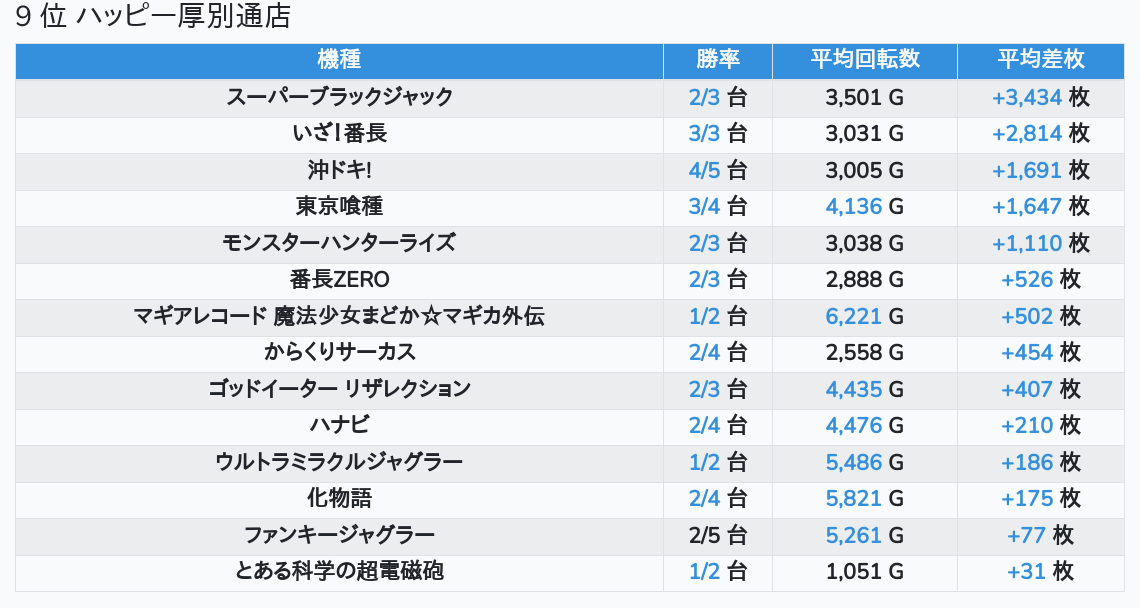The image size is (1140, 608).
Task: Open the スーパーブラックジャック machine name
Action: point(339,97)
